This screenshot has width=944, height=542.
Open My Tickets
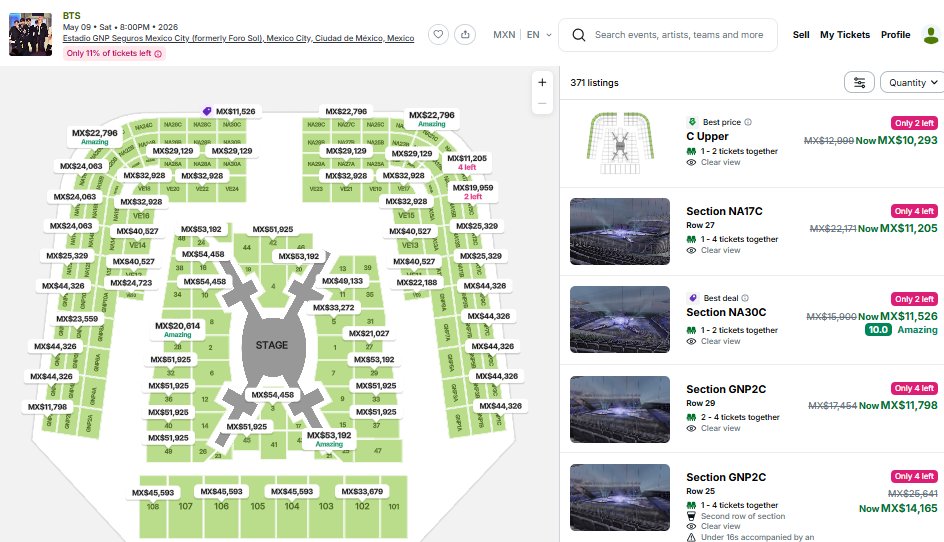pos(845,35)
